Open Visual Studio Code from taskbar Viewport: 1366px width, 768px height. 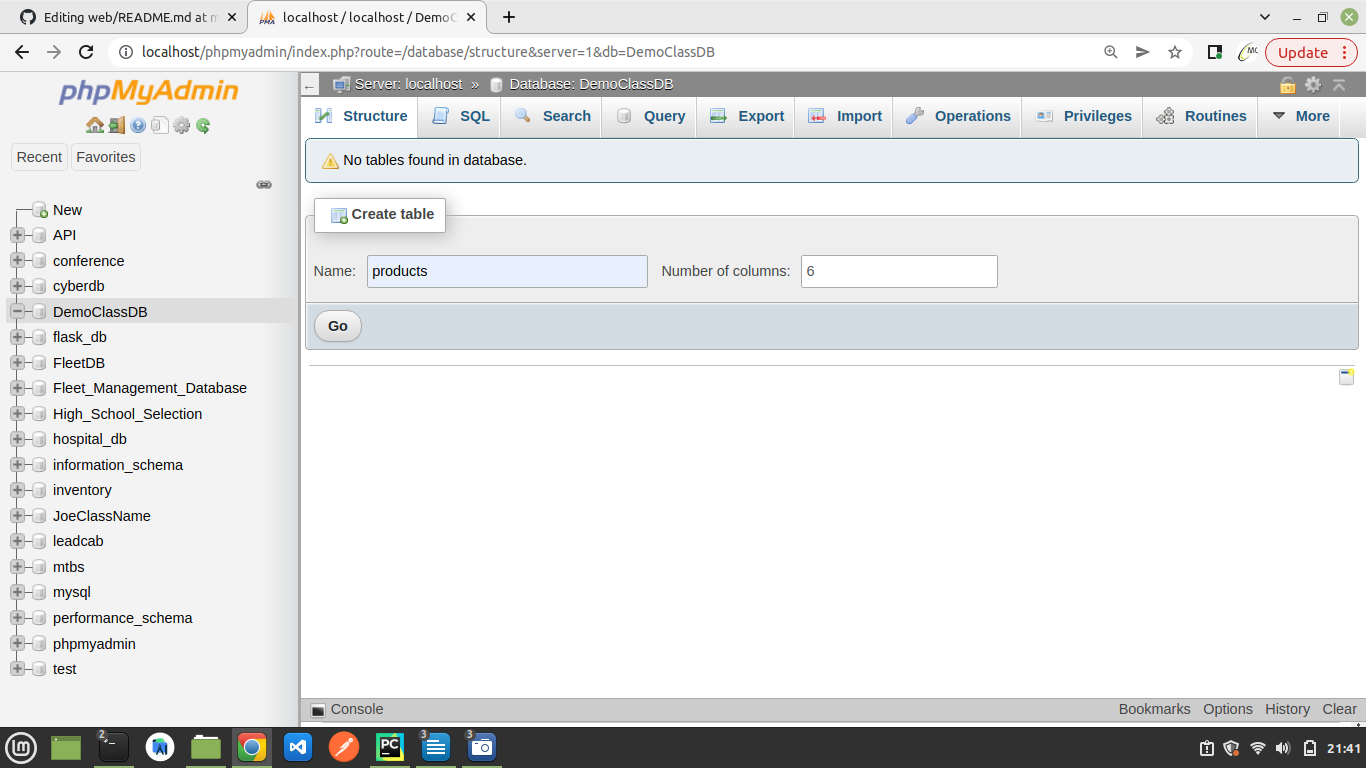pos(298,747)
